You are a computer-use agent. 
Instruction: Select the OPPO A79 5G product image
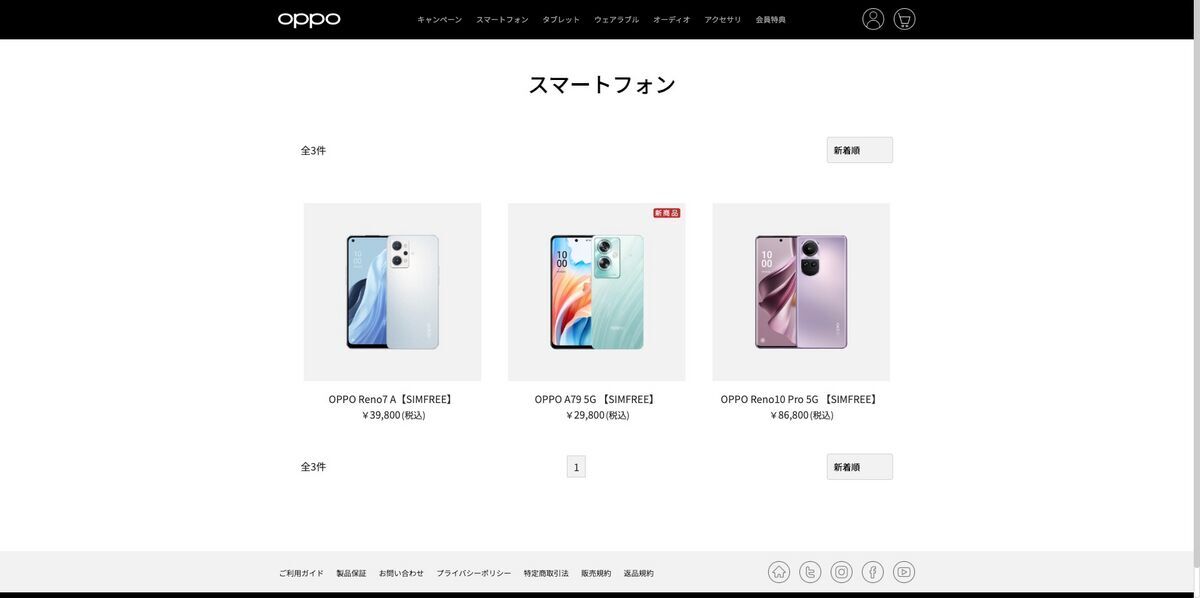click(597, 292)
